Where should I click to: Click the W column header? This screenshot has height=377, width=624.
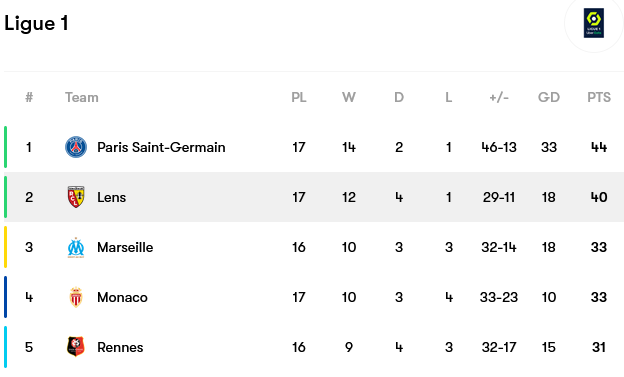pyautogui.click(x=349, y=97)
